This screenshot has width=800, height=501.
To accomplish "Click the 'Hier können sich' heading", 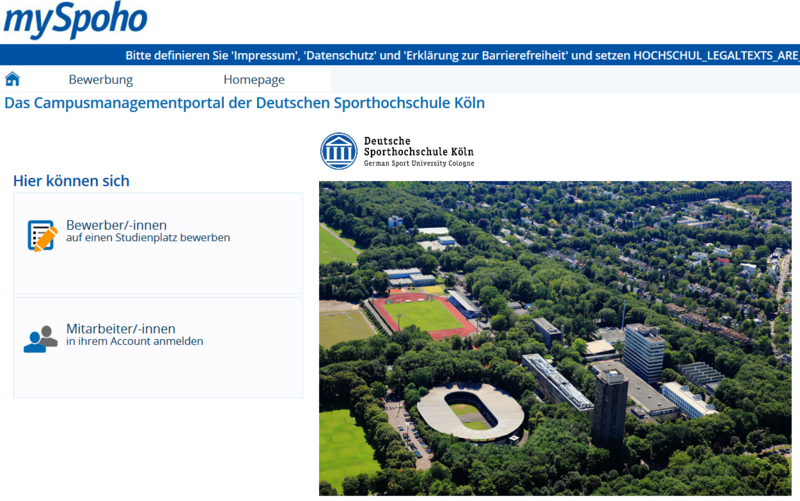I will tap(71, 181).
